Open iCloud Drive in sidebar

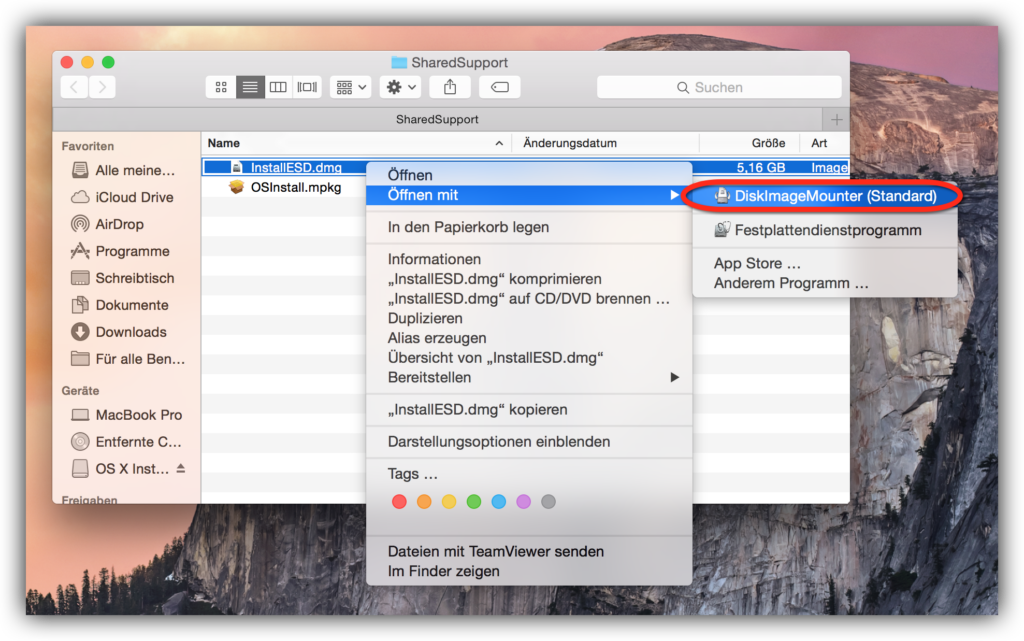pyautogui.click(x=123, y=197)
